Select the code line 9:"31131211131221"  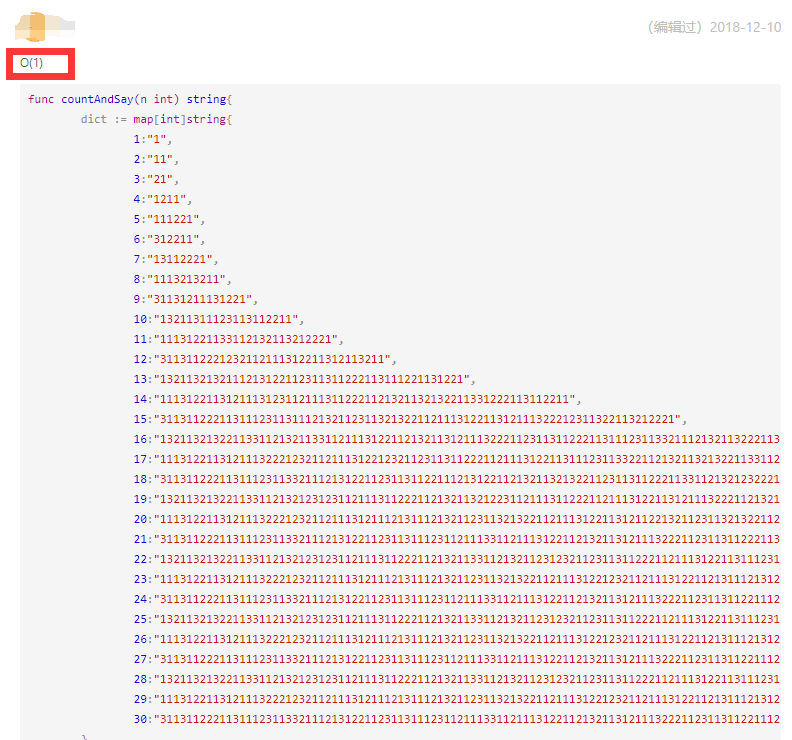195,300
